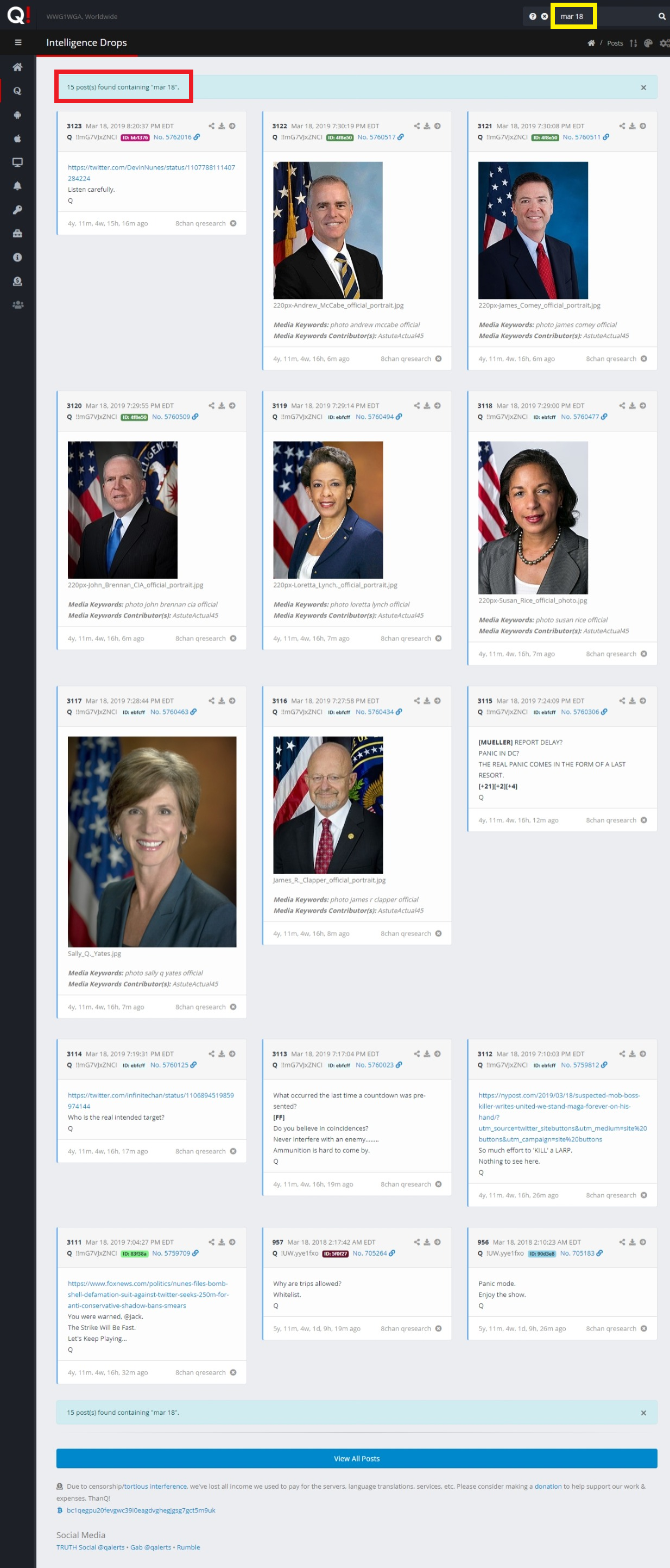Viewport: 670px width, 1568px height.
Task: Click the search magnifier icon
Action: click(661, 16)
